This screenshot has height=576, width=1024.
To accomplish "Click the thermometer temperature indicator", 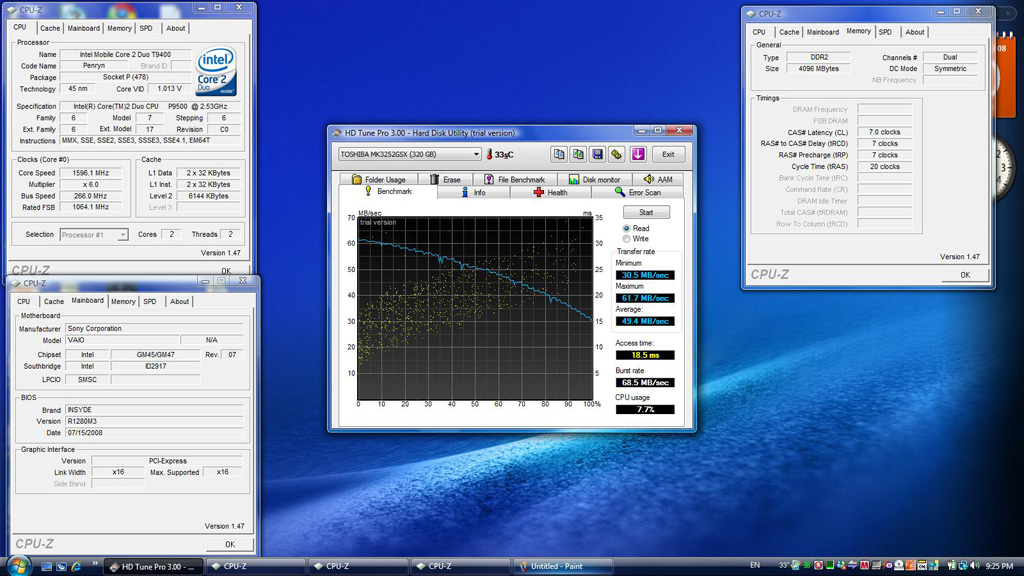I will pyautogui.click(x=490, y=155).
